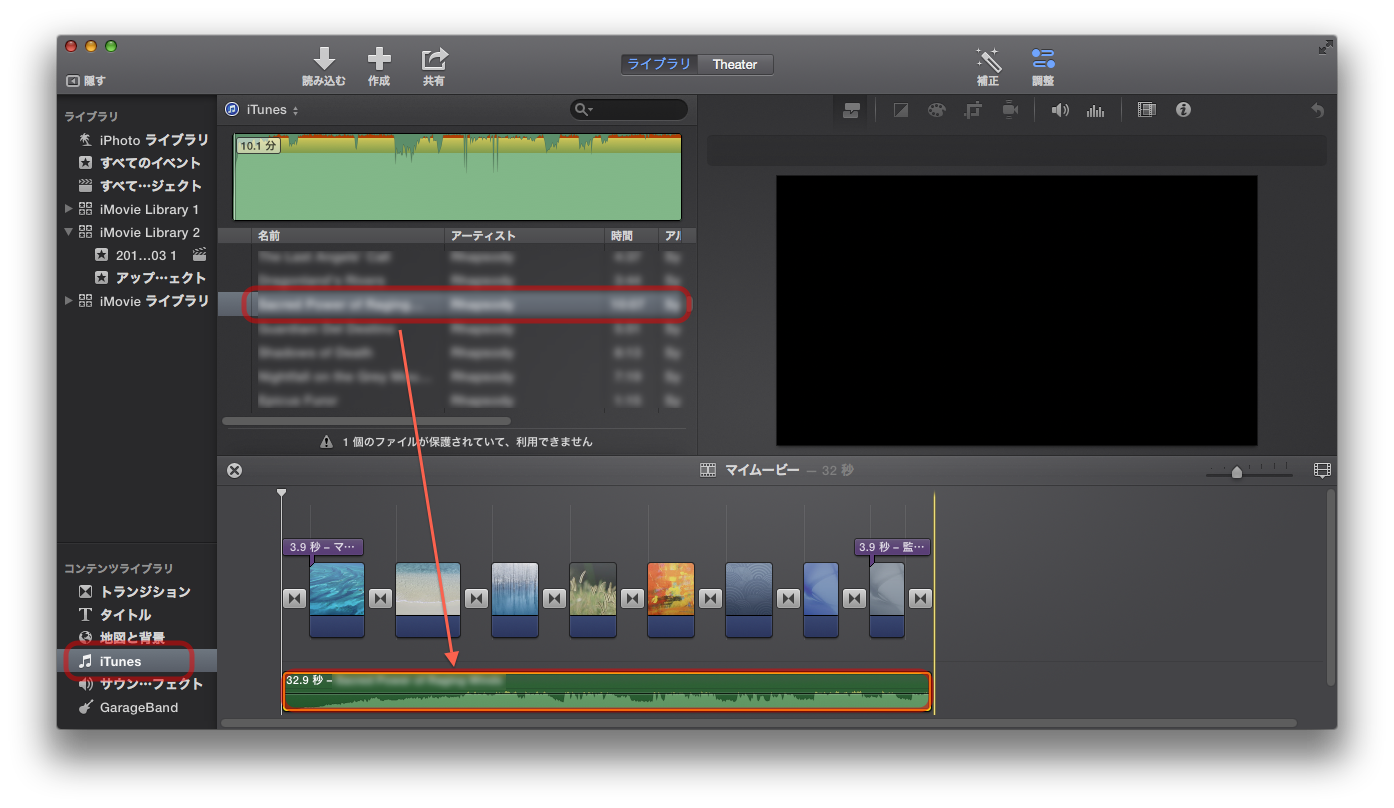The height and width of the screenshot is (808, 1394).
Task: Open トランジション in the content library
Action: click(134, 592)
